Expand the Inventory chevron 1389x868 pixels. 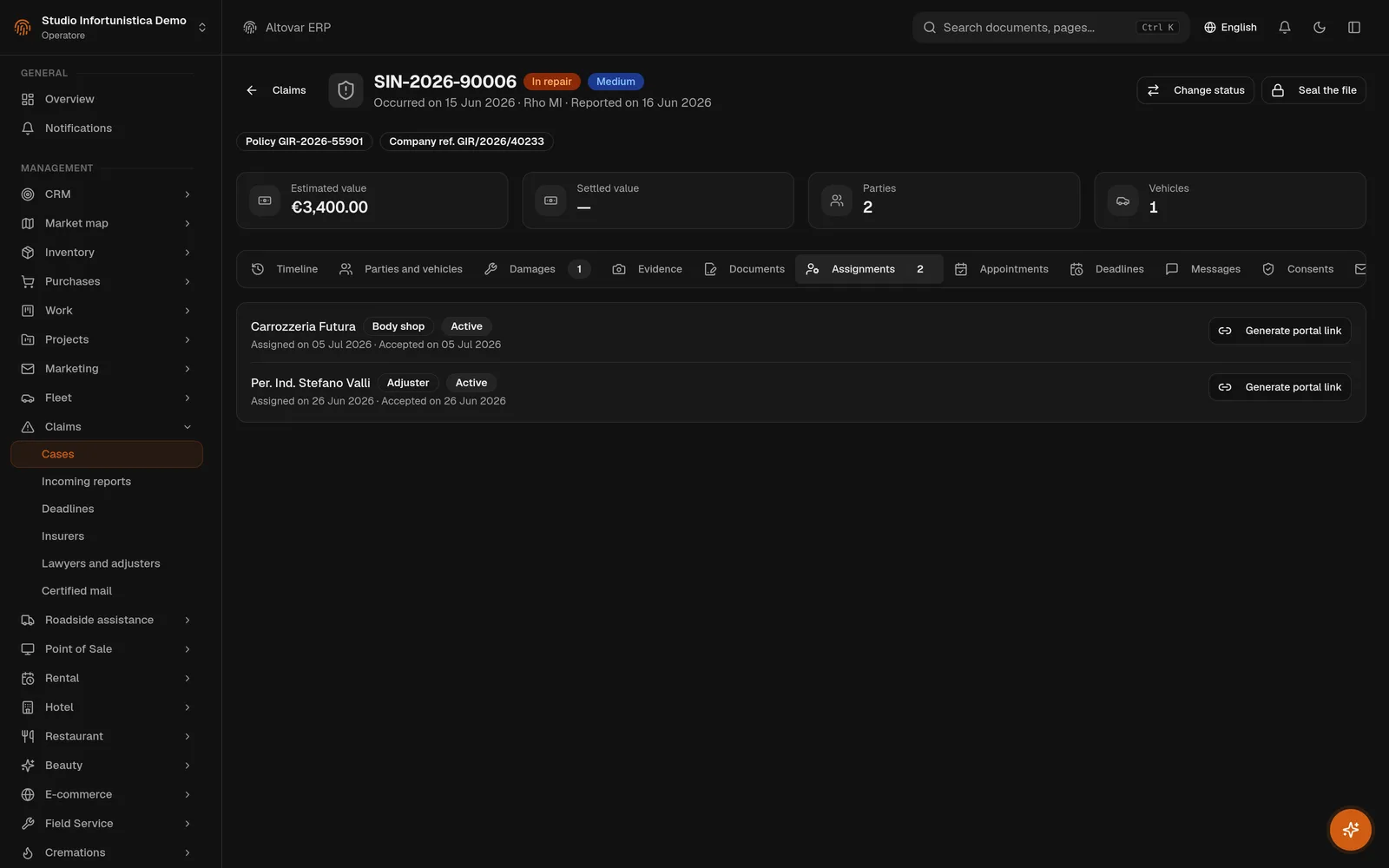(x=188, y=253)
